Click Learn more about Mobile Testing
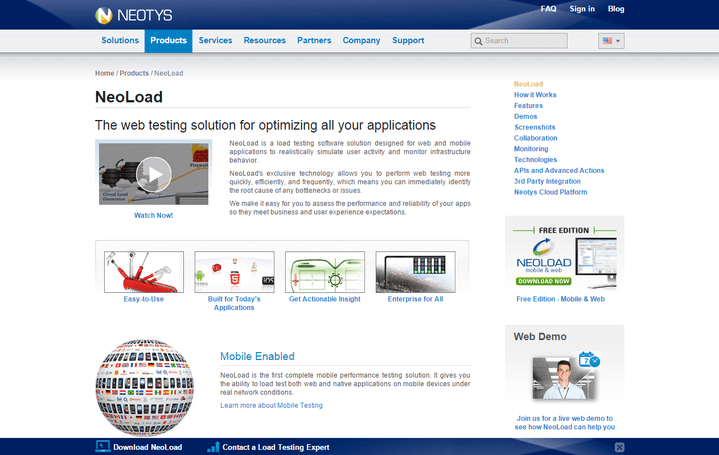This screenshot has height=455, width=719. click(271, 405)
